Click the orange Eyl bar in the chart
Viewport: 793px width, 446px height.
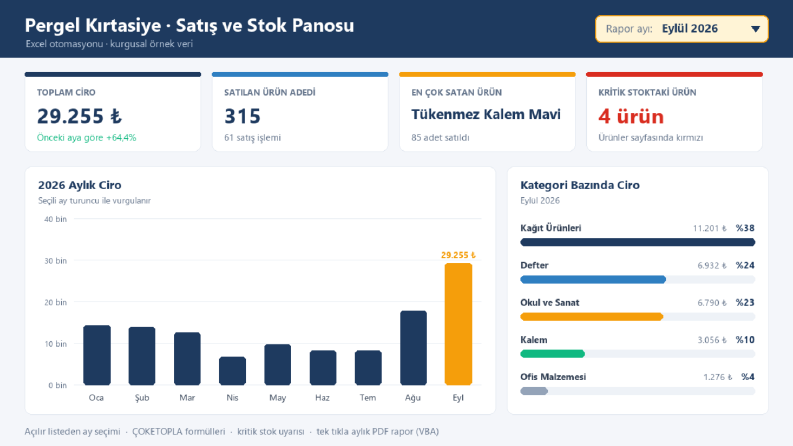(x=458, y=324)
